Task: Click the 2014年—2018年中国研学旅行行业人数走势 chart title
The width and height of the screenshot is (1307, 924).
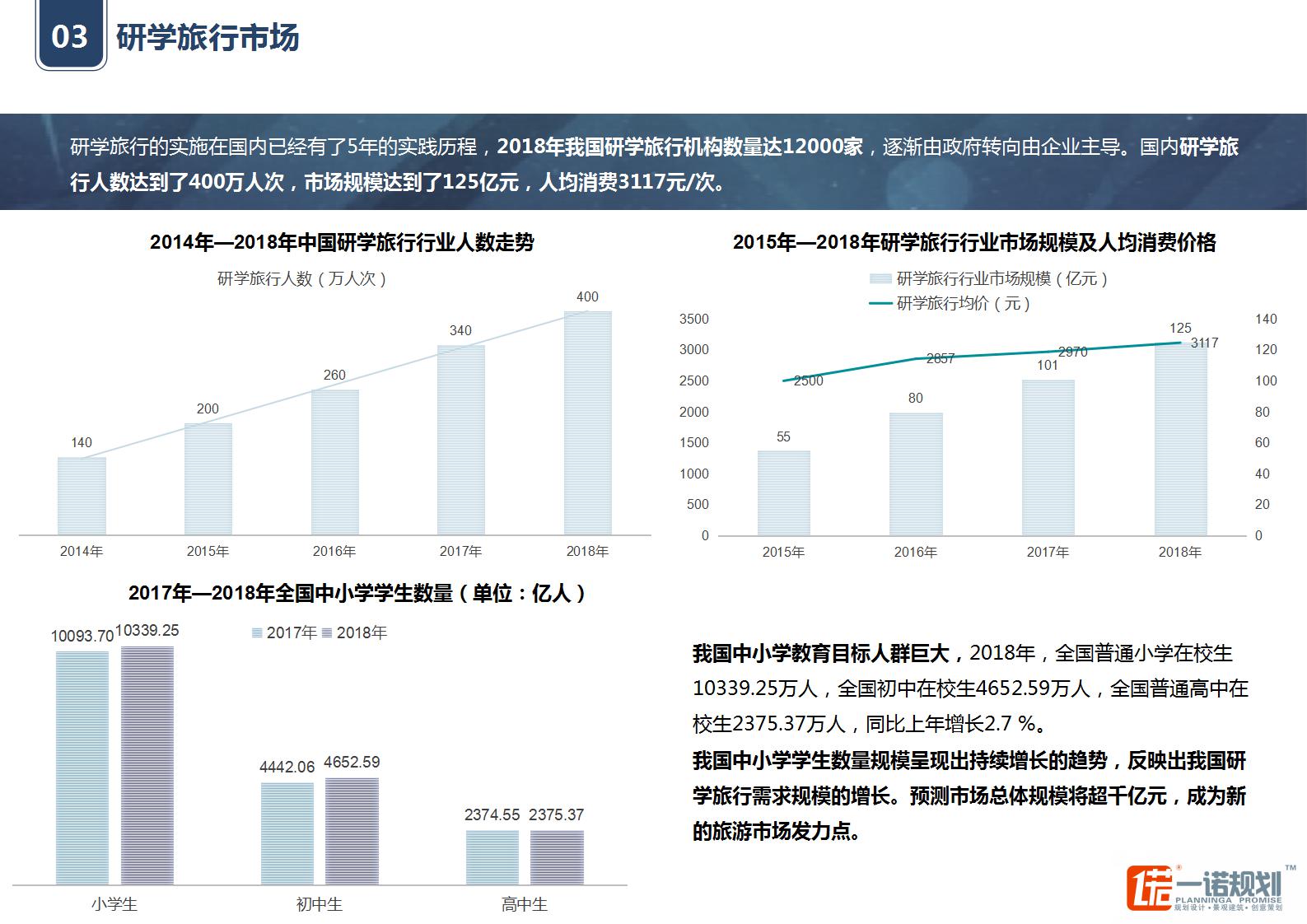Action: coord(342,242)
